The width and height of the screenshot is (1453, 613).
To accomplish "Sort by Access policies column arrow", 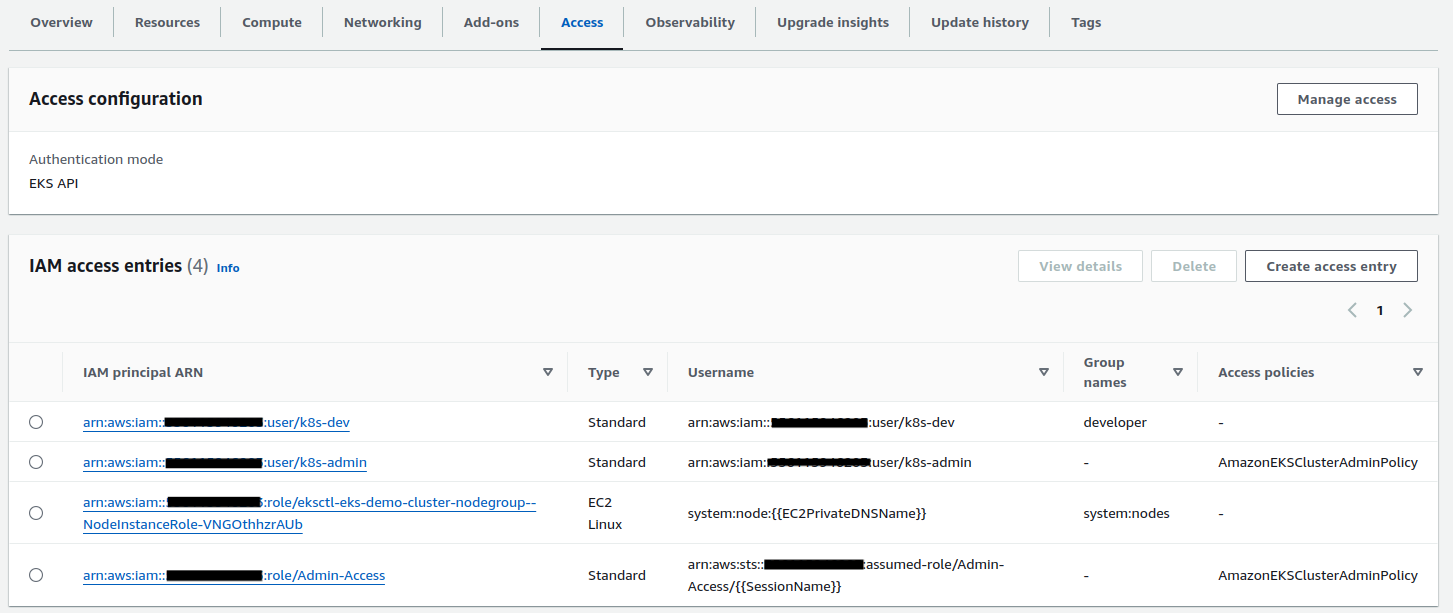I will 1418,372.
